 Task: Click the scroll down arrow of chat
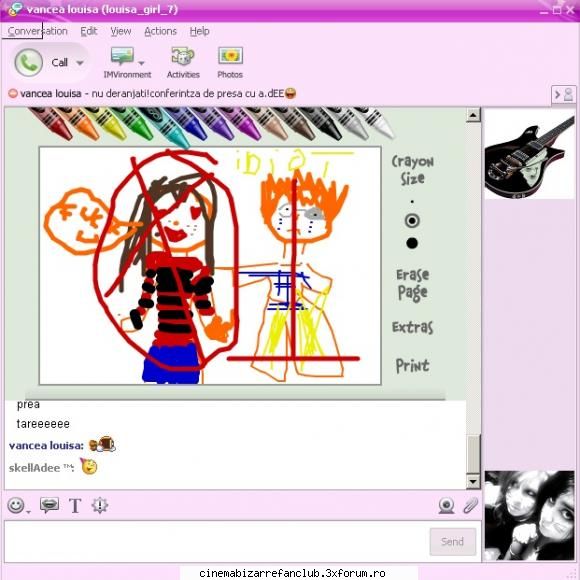coord(473,481)
